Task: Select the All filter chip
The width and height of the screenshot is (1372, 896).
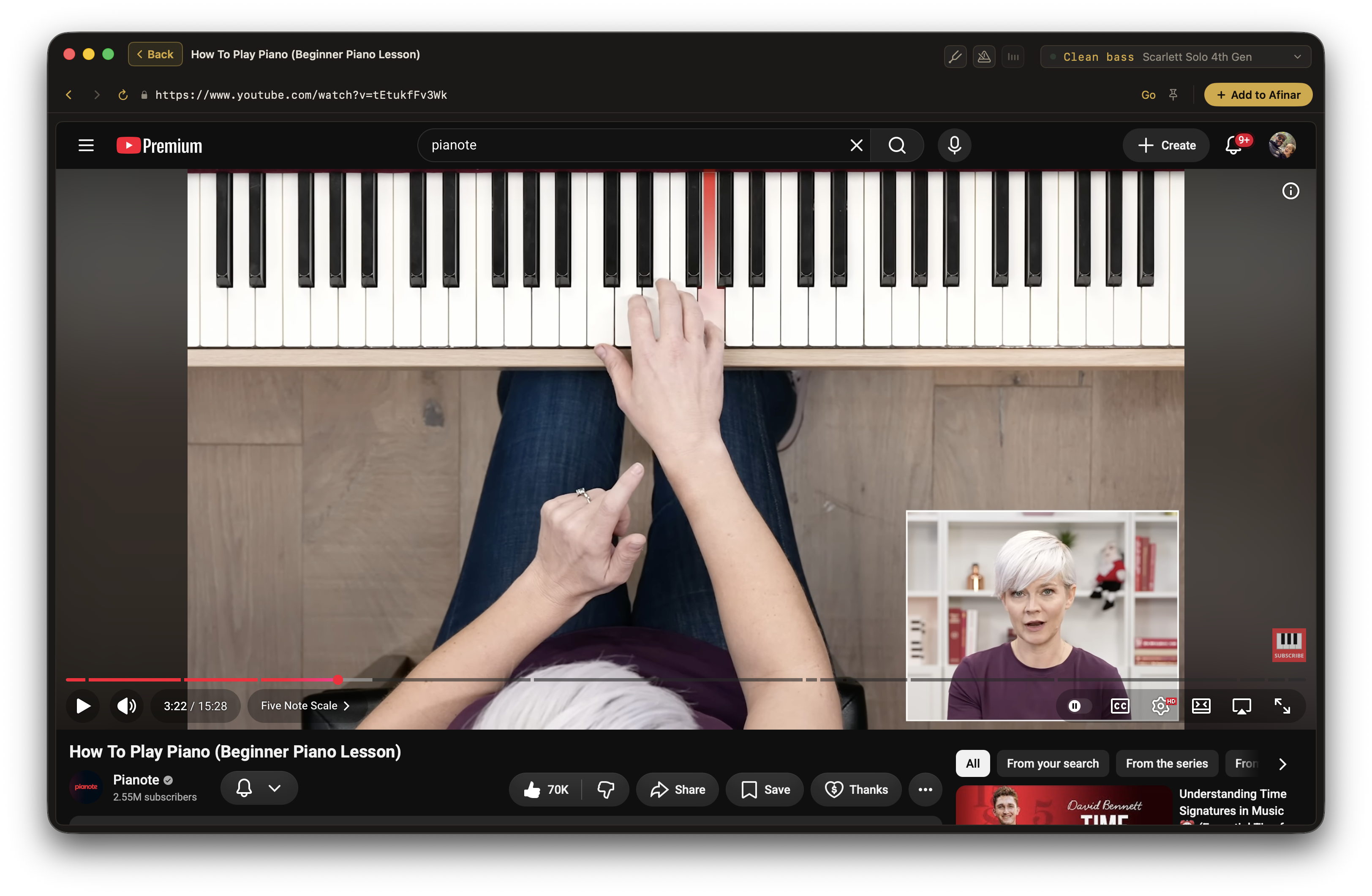Action: click(x=972, y=763)
